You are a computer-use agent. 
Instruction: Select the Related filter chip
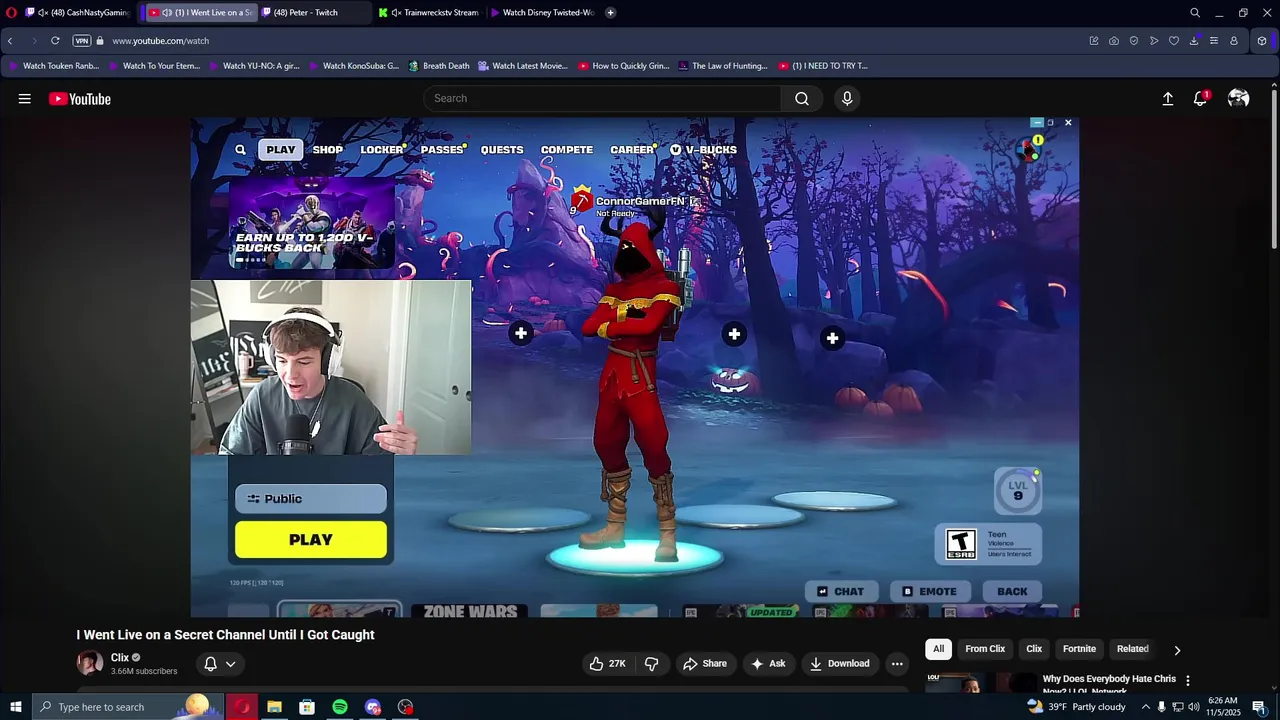1133,649
